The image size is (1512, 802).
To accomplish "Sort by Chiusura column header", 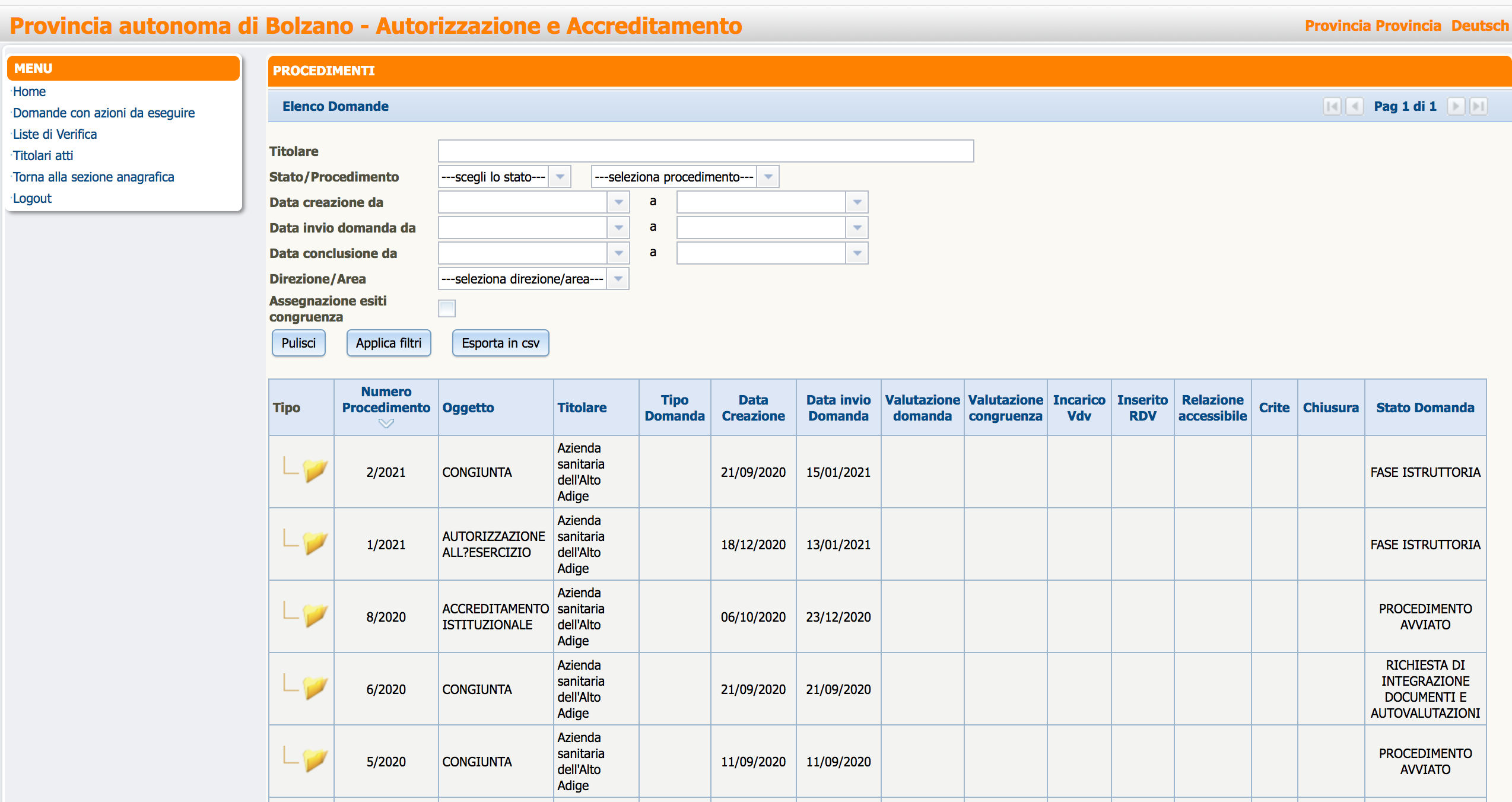I will pyautogui.click(x=1330, y=408).
